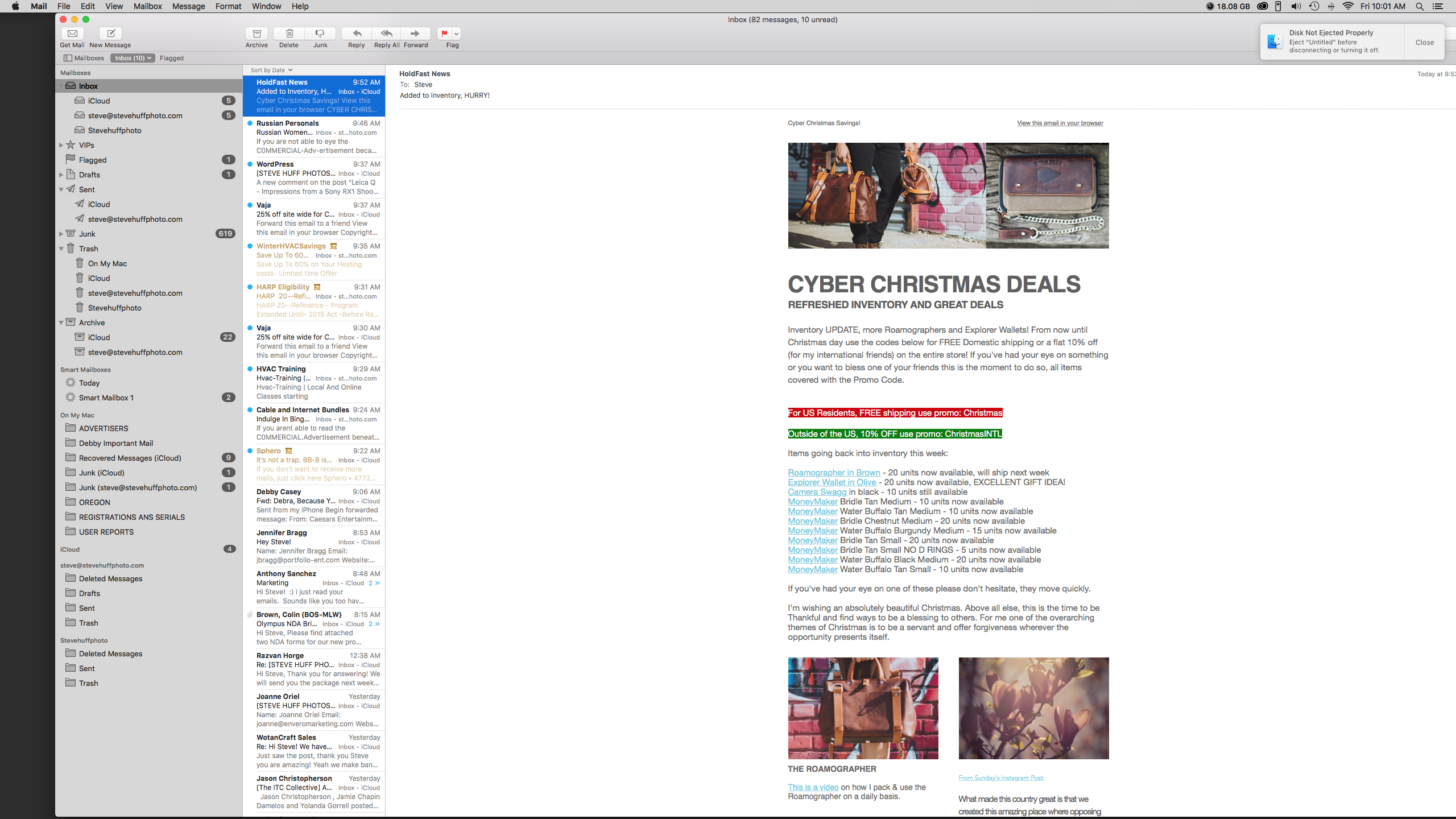
Task: Delete the selected message with trash icon
Action: [289, 34]
